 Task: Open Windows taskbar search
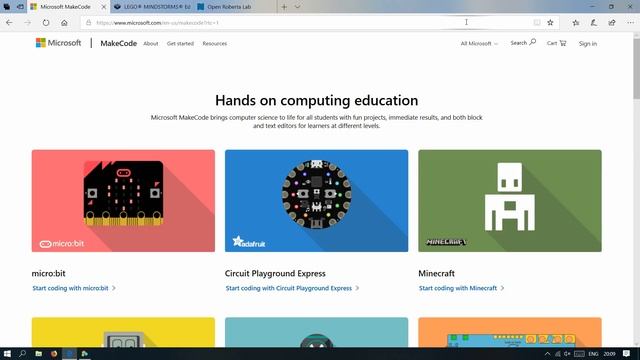22,354
